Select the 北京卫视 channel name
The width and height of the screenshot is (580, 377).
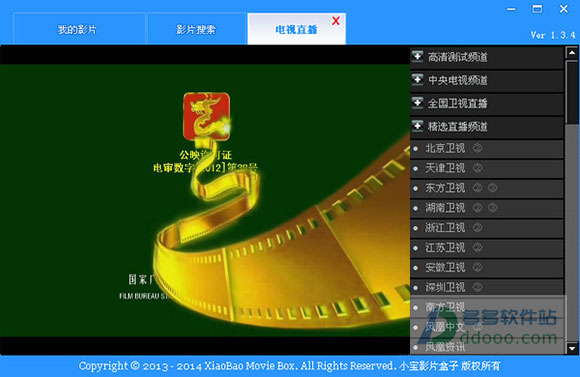tap(445, 148)
